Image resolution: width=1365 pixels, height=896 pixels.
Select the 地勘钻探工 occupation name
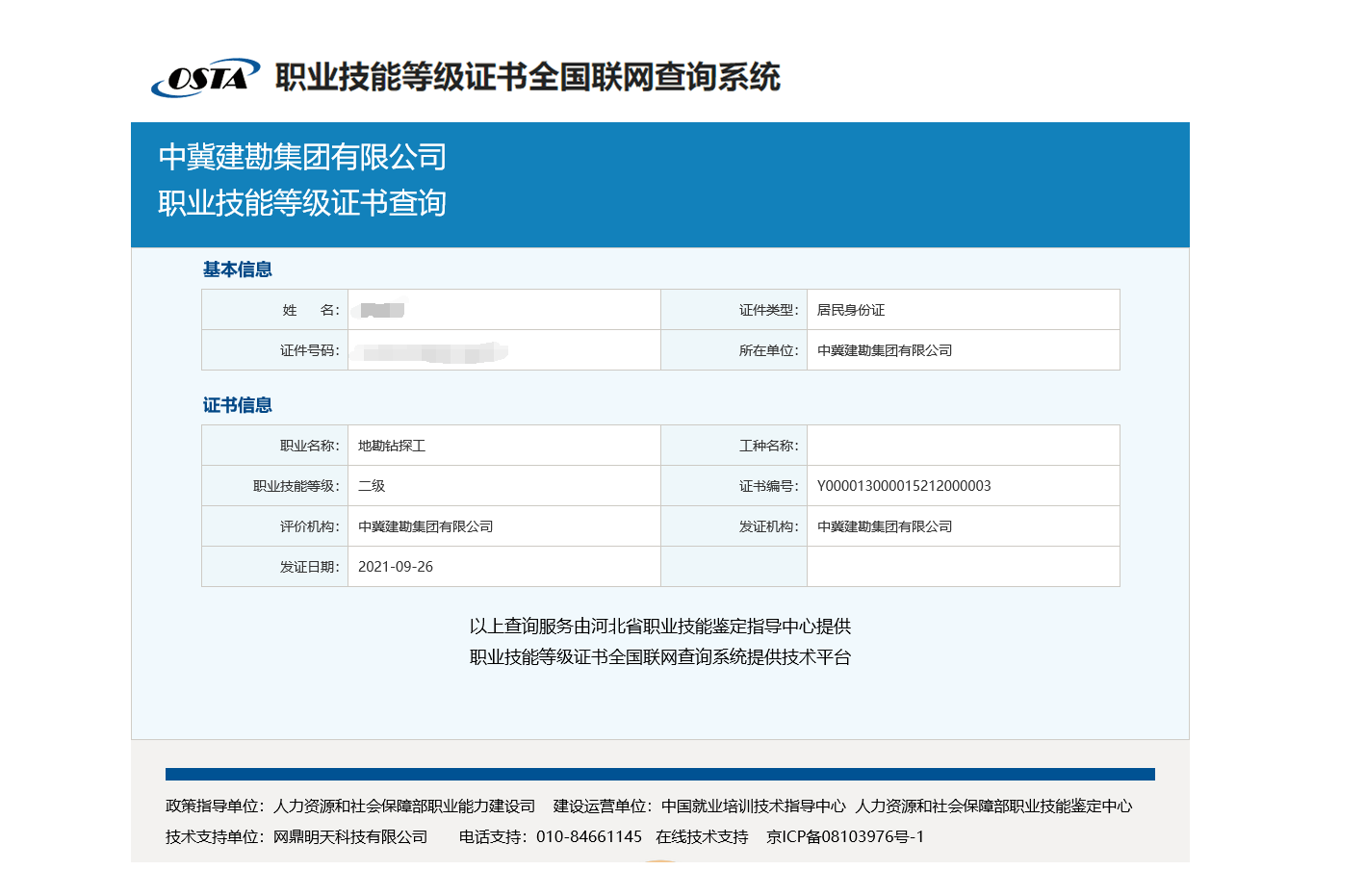tap(391, 446)
